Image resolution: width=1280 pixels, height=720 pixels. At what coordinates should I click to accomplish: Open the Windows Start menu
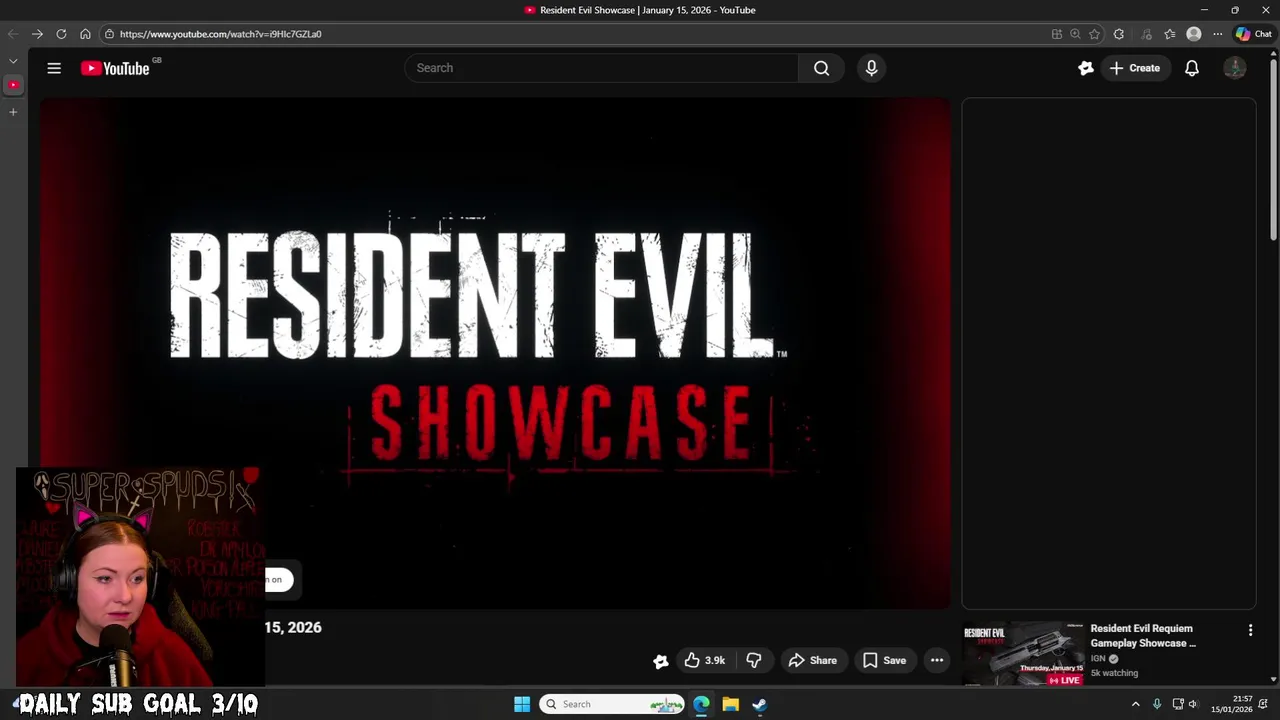click(522, 704)
